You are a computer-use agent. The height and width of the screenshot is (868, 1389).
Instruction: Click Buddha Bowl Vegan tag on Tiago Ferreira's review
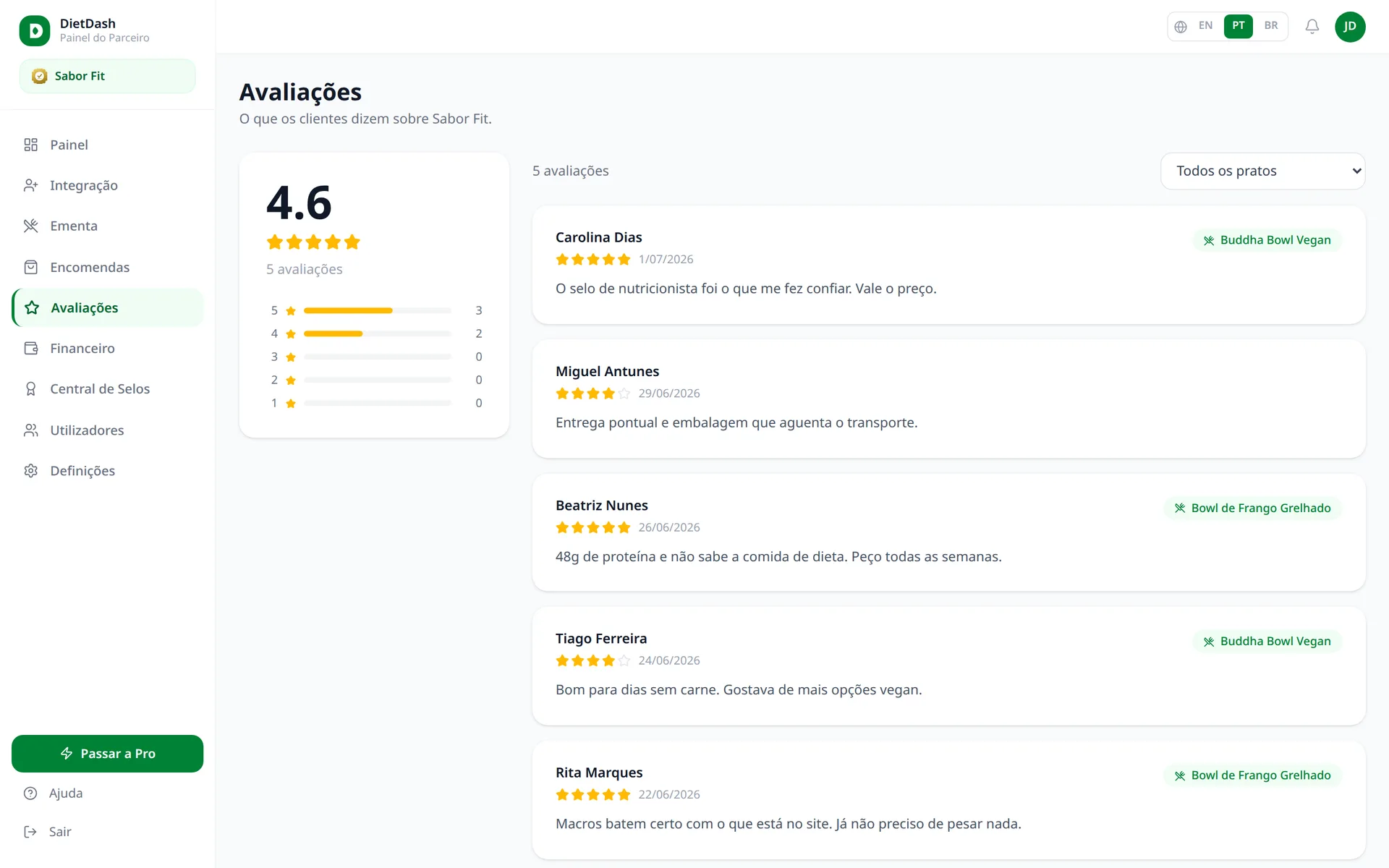(1267, 642)
